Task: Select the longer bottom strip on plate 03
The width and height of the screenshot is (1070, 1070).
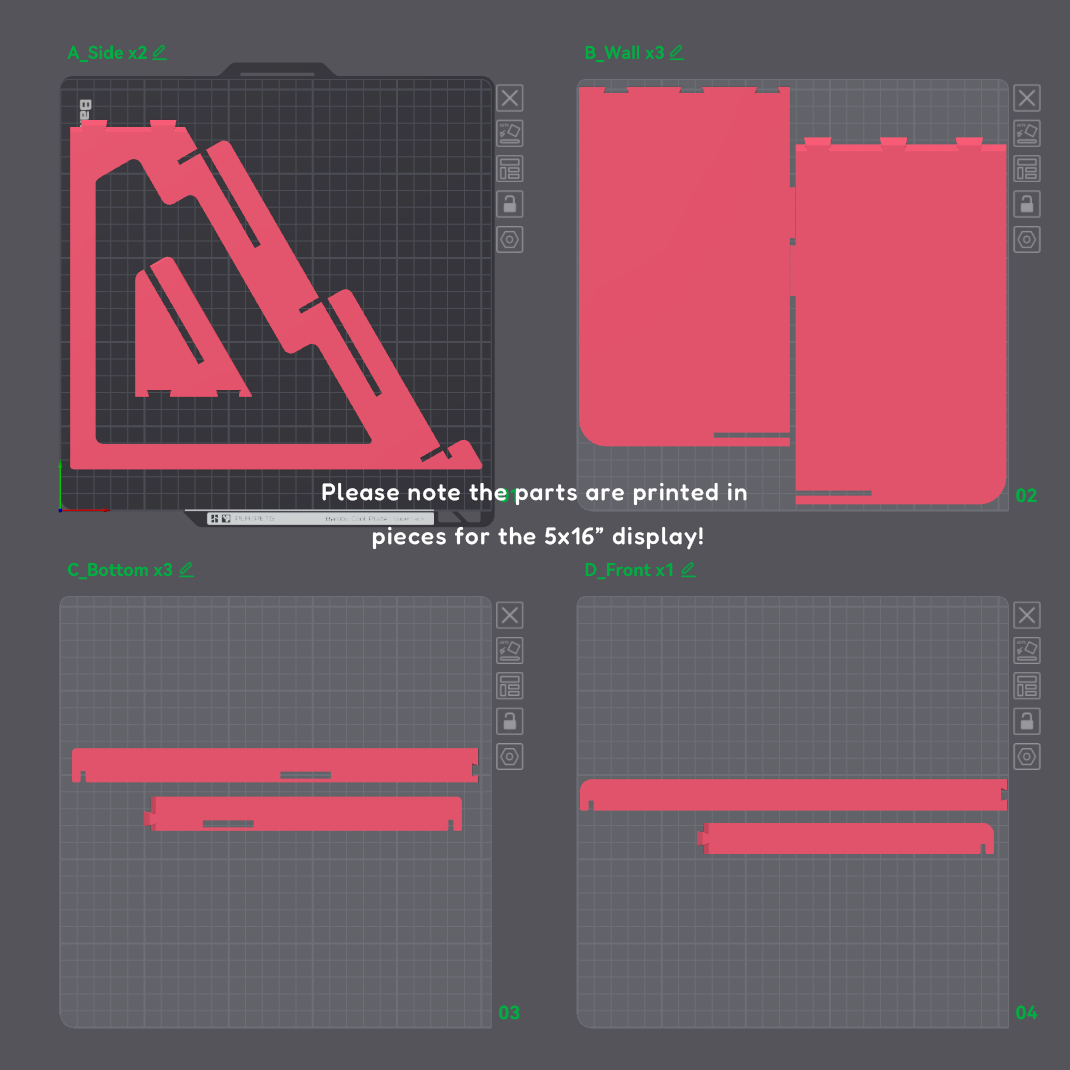Action: pos(275,765)
